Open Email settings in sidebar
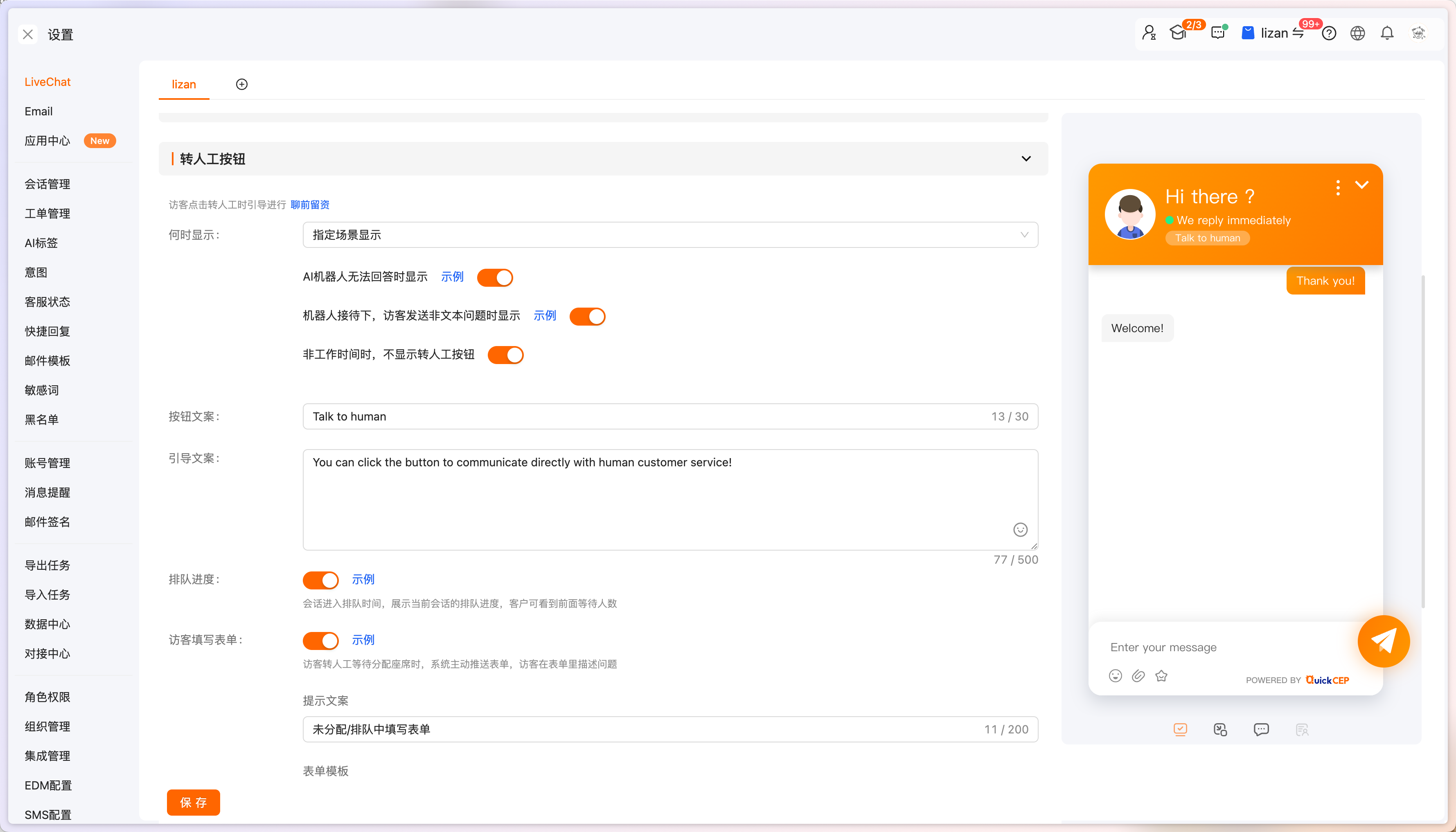This screenshot has height=832, width=1456. point(38,111)
